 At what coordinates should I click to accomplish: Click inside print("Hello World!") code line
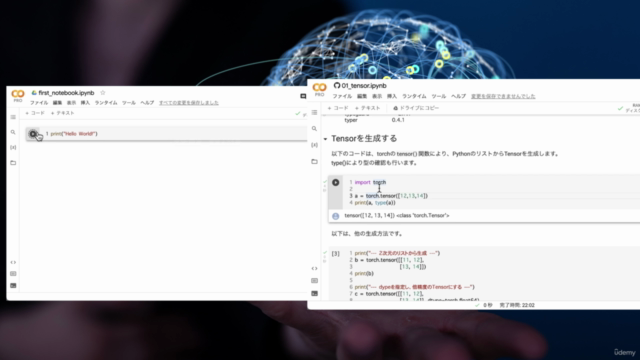click(74, 134)
